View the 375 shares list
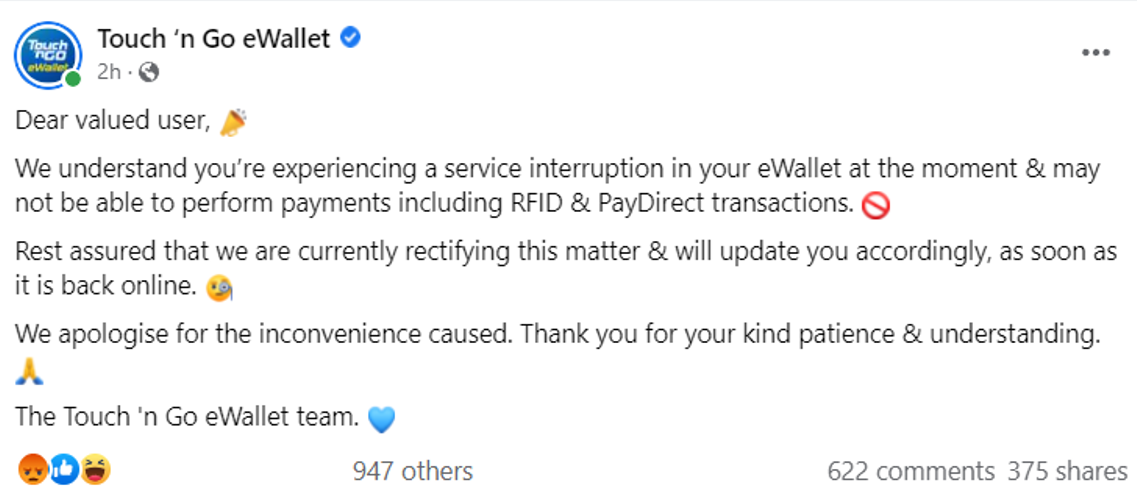 pos(1067,471)
